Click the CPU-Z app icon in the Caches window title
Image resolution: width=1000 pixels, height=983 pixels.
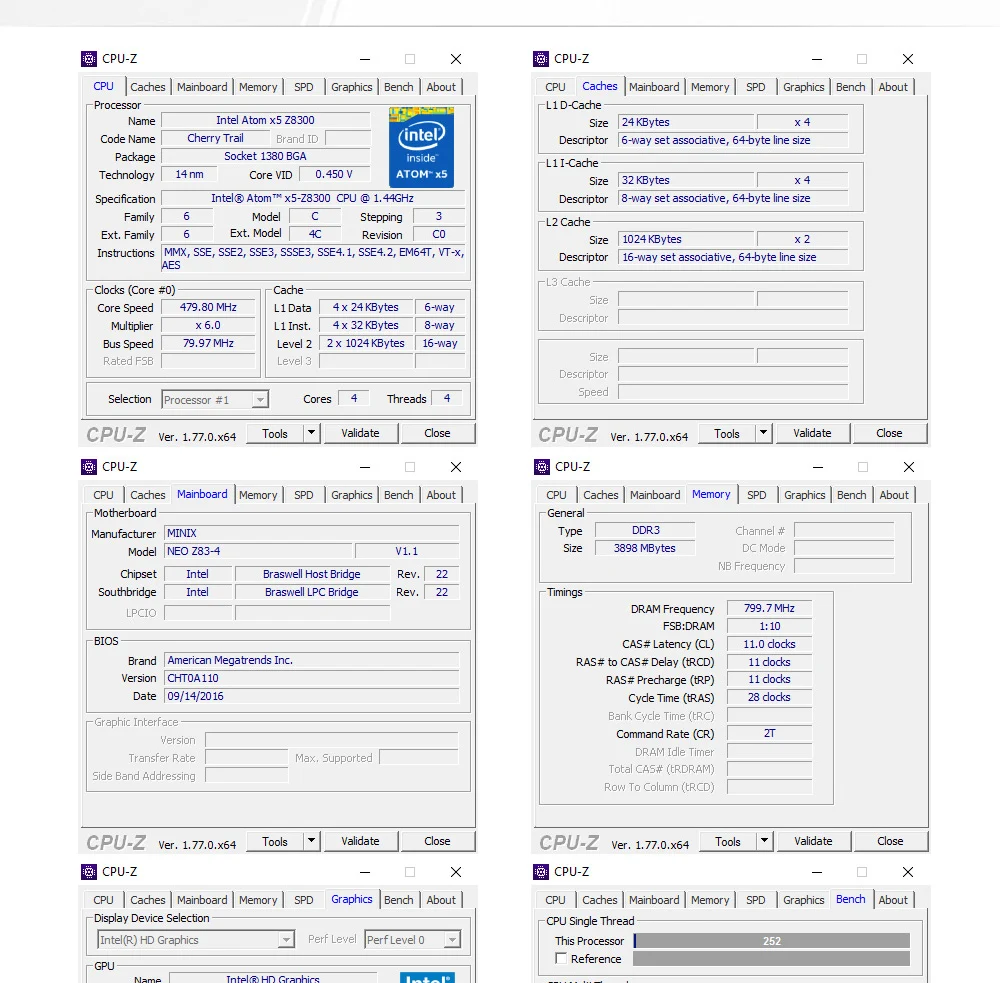pyautogui.click(x=541, y=59)
